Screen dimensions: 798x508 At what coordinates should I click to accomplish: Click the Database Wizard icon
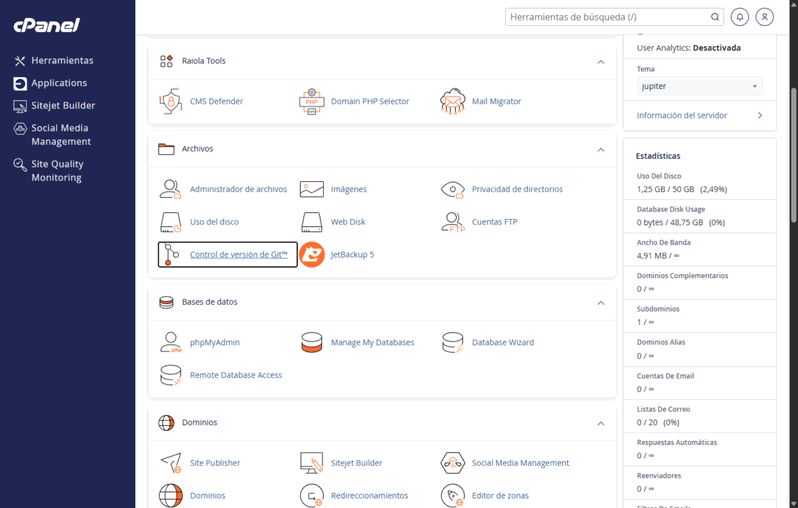tap(452, 342)
